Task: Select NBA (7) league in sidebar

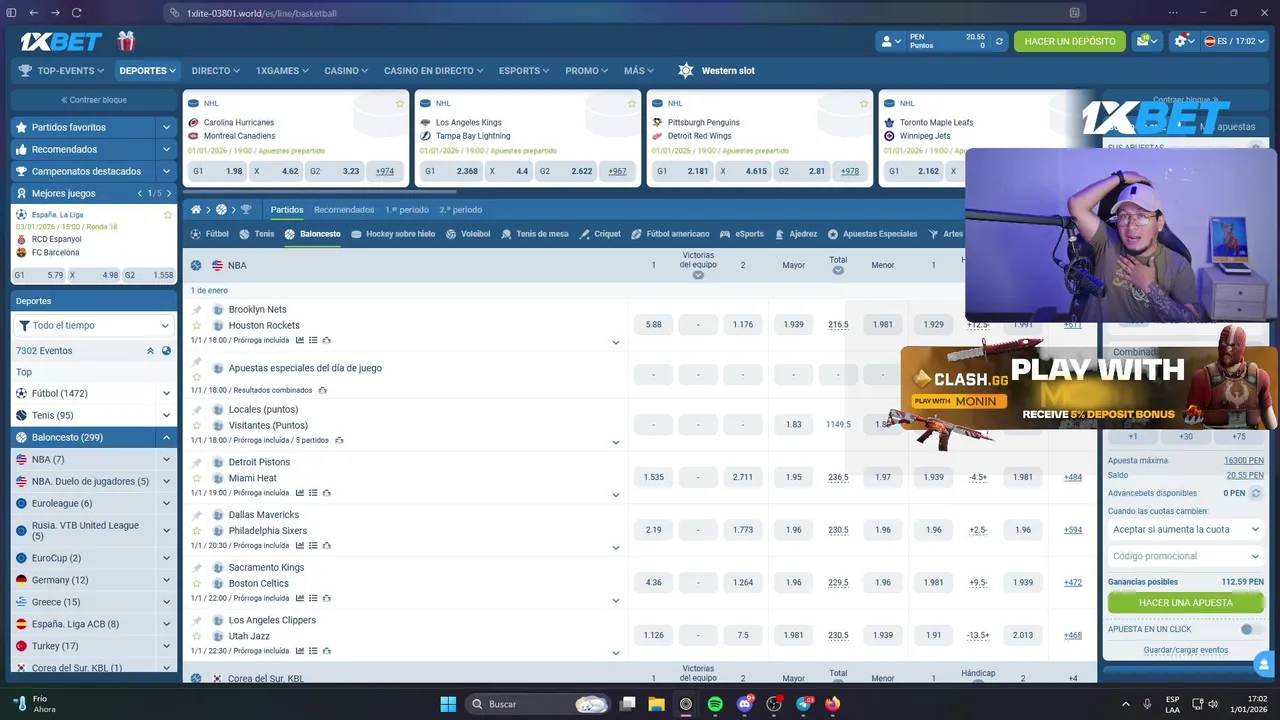Action: point(48,460)
